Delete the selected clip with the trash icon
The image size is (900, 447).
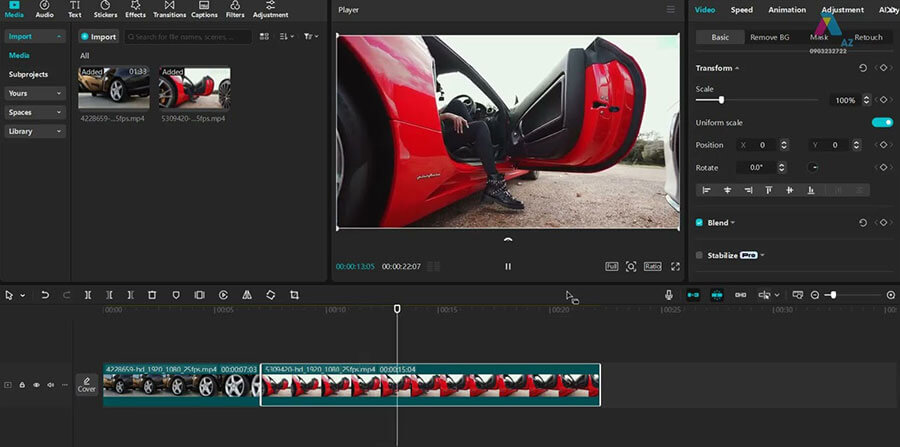point(152,295)
